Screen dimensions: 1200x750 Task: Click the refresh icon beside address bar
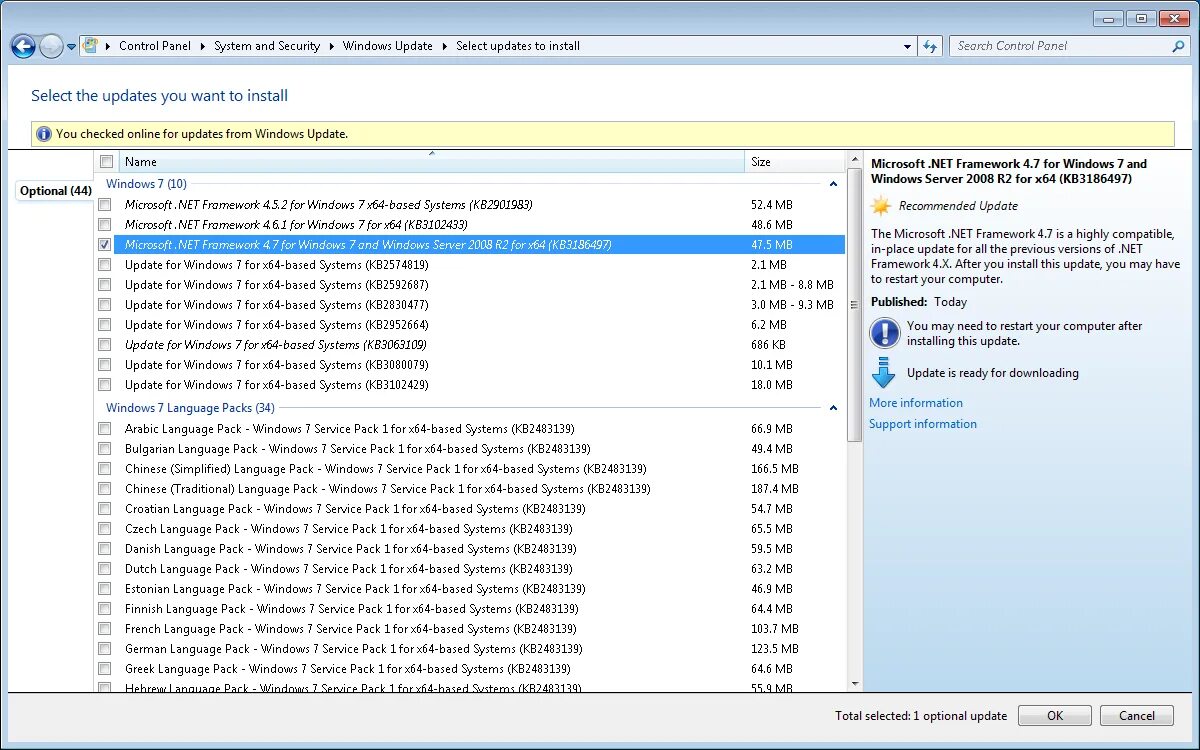click(x=931, y=46)
